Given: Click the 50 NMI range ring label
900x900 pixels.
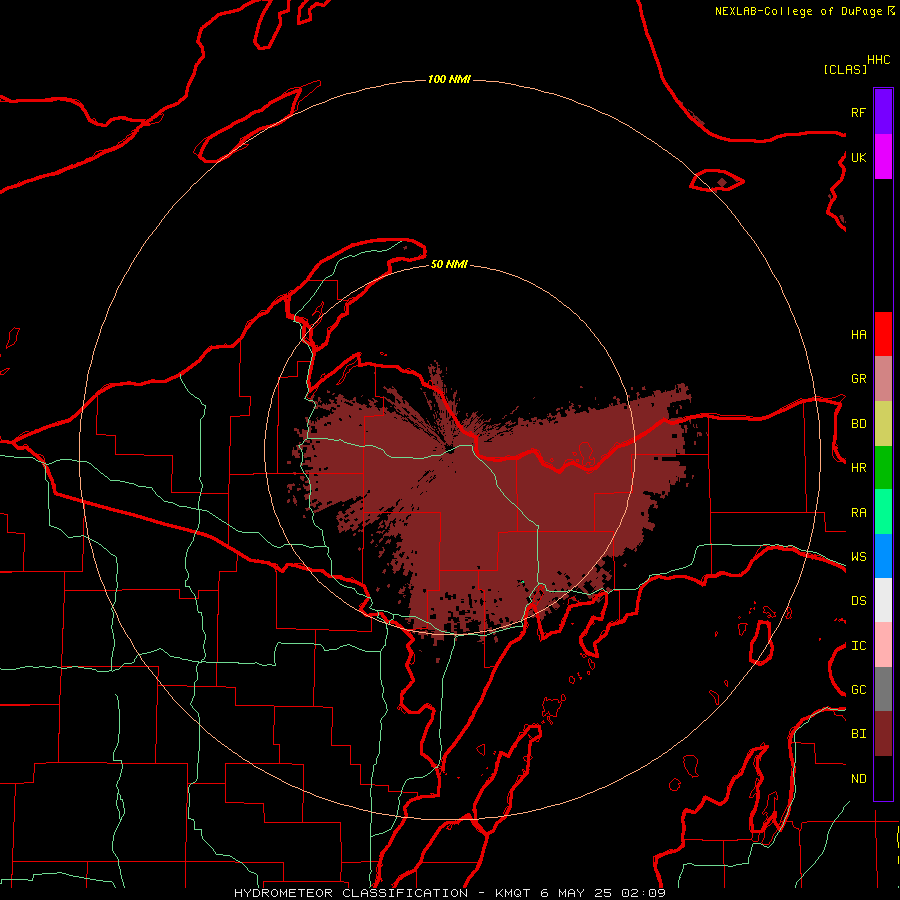Looking at the screenshot, I should pos(449,264).
